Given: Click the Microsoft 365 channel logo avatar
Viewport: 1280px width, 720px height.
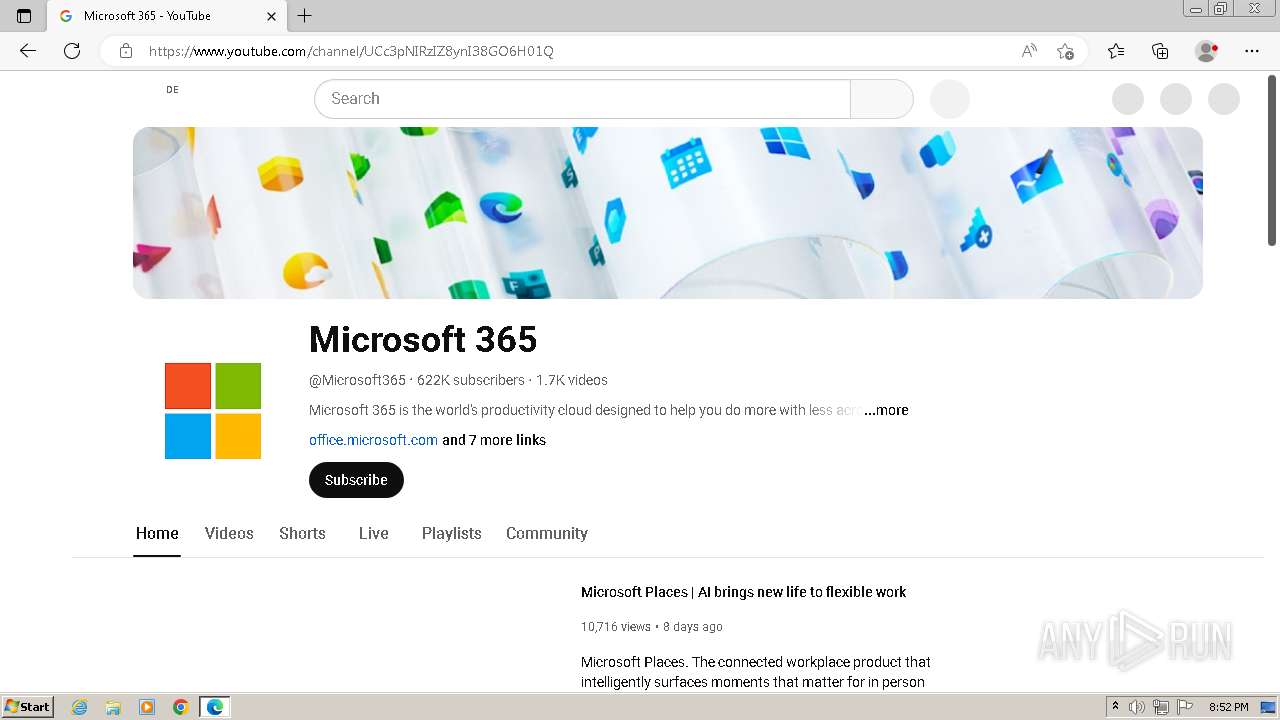Looking at the screenshot, I should (x=213, y=411).
